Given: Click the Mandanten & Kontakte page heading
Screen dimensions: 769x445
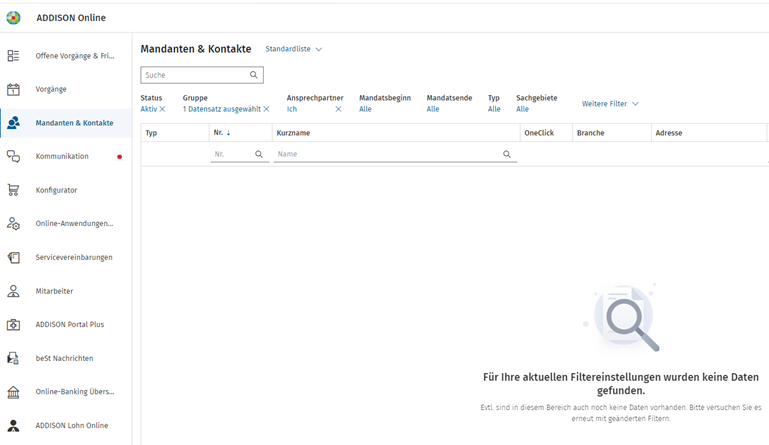Looking at the screenshot, I should pos(196,49).
